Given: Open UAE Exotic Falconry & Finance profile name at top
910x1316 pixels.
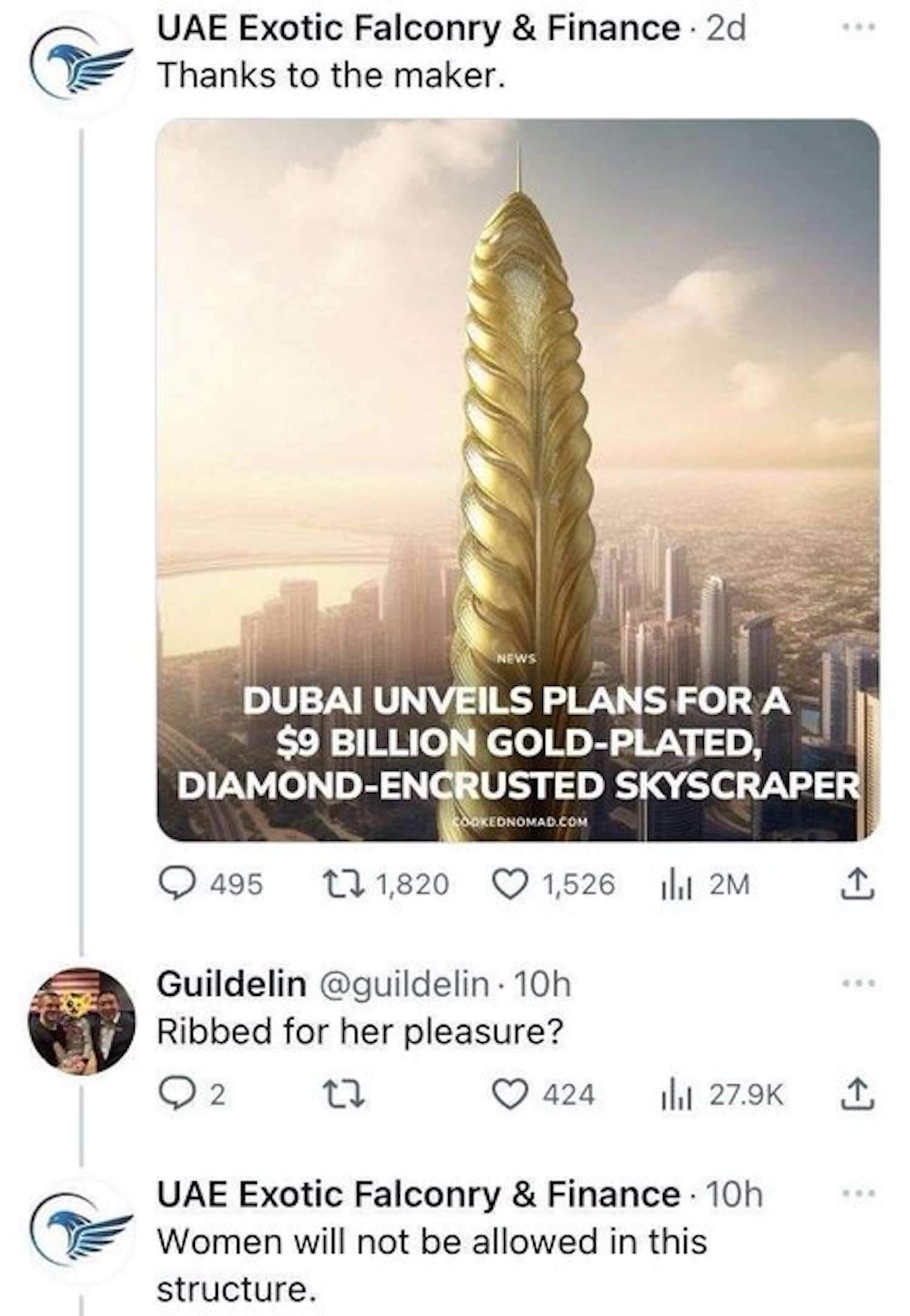Looking at the screenshot, I should pyautogui.click(x=419, y=29).
